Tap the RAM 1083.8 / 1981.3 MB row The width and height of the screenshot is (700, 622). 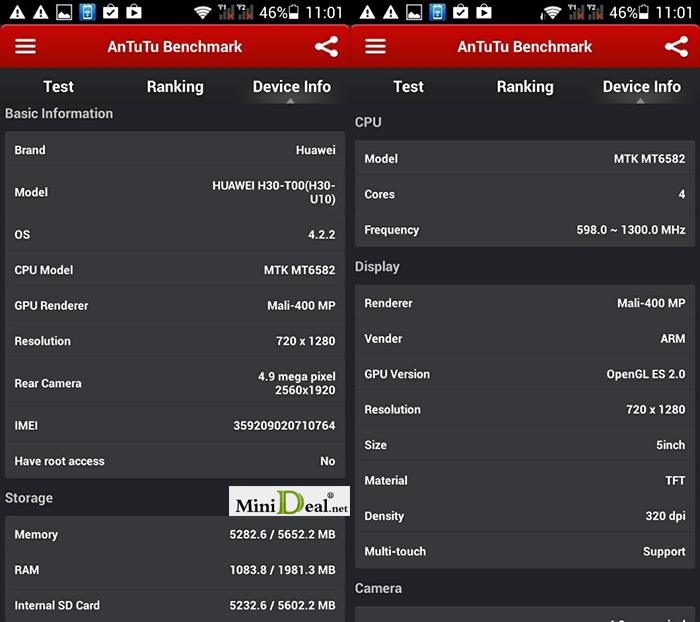point(175,570)
